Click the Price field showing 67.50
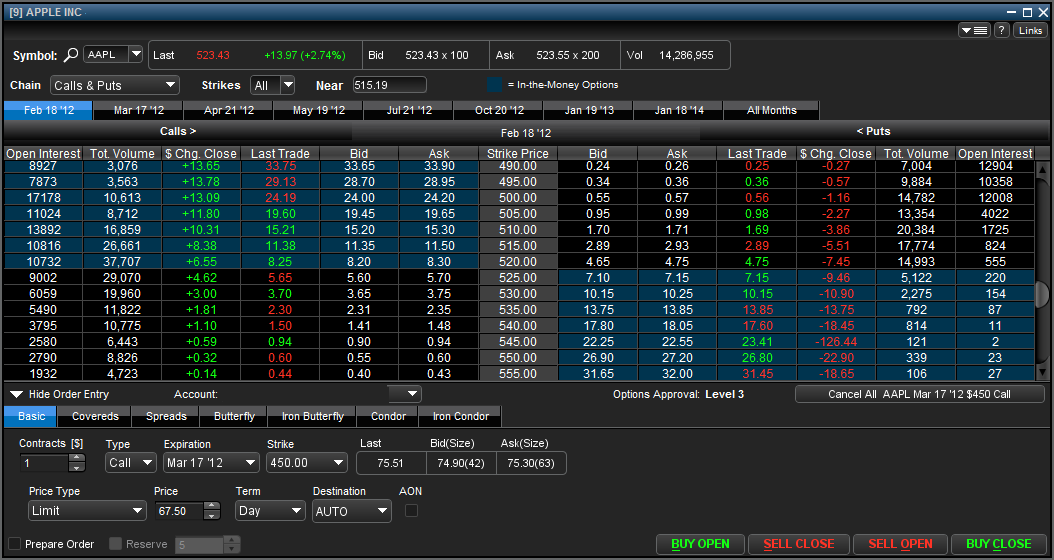 [179, 511]
